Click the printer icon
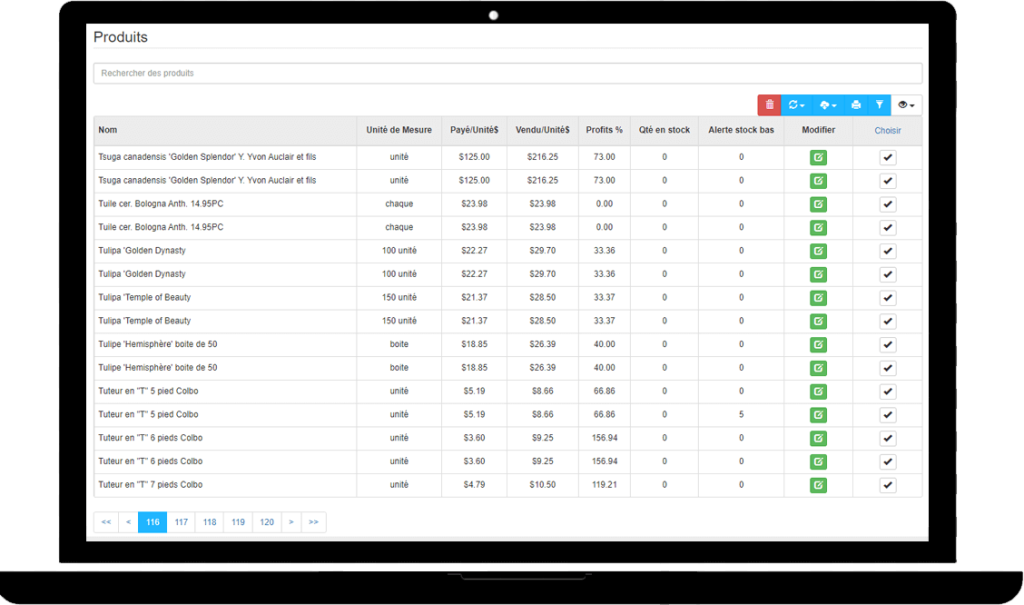This screenshot has width=1024, height=605. click(856, 105)
